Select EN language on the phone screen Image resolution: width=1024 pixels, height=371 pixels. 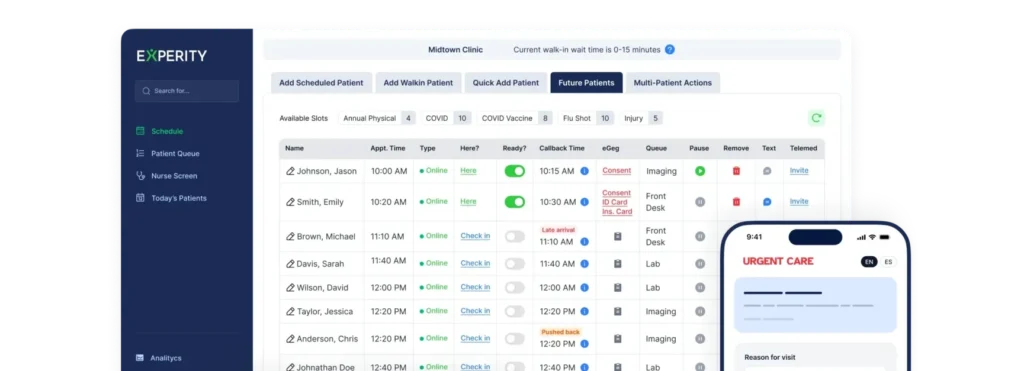[869, 262]
